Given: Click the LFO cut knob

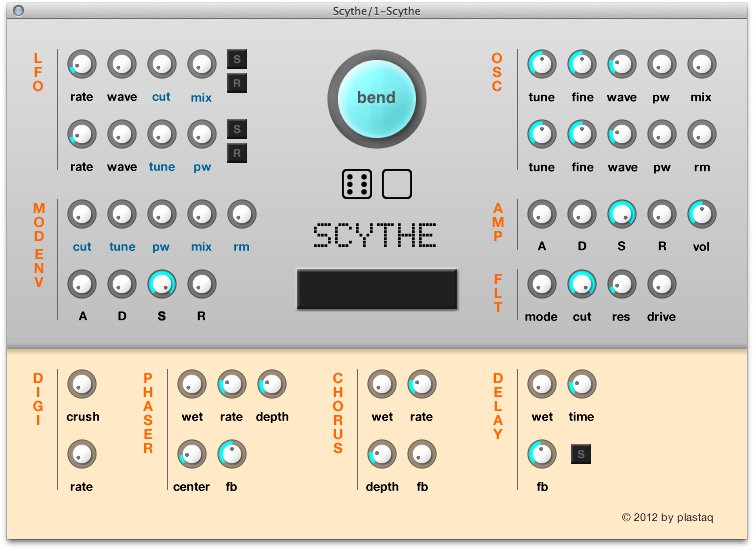Looking at the screenshot, I should [x=162, y=64].
